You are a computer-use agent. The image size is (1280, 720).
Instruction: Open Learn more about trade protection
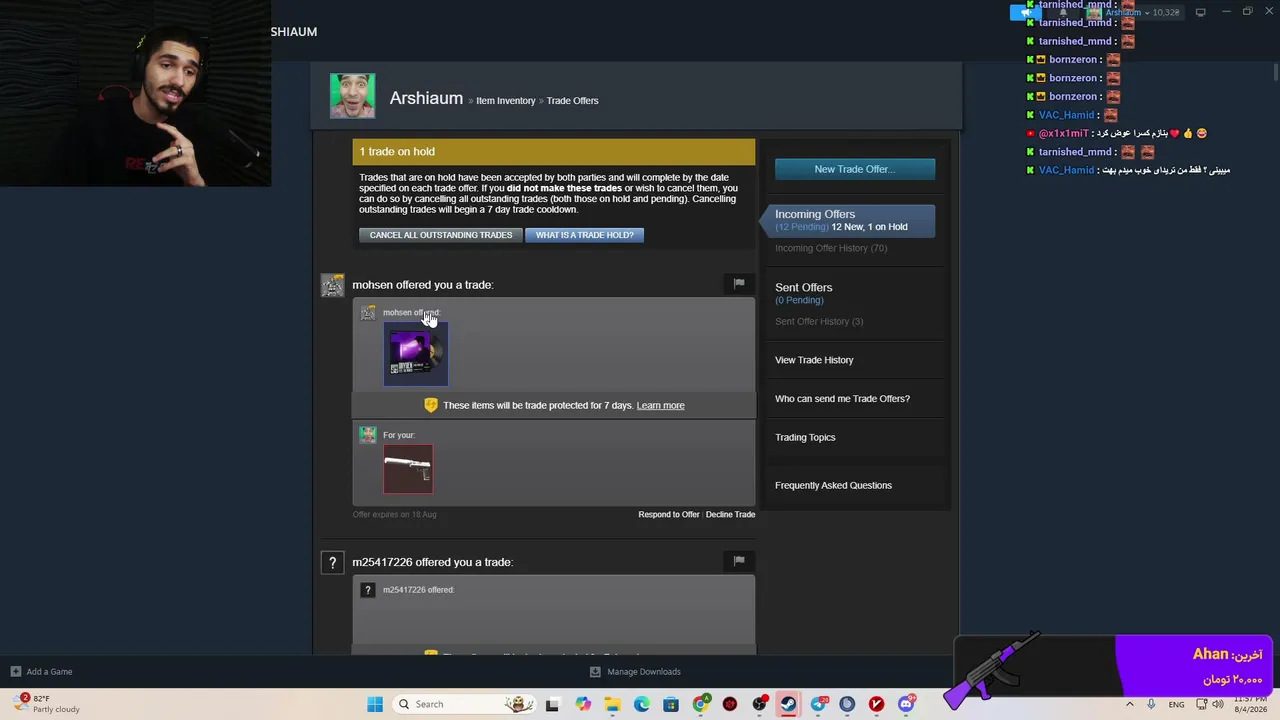pos(660,405)
